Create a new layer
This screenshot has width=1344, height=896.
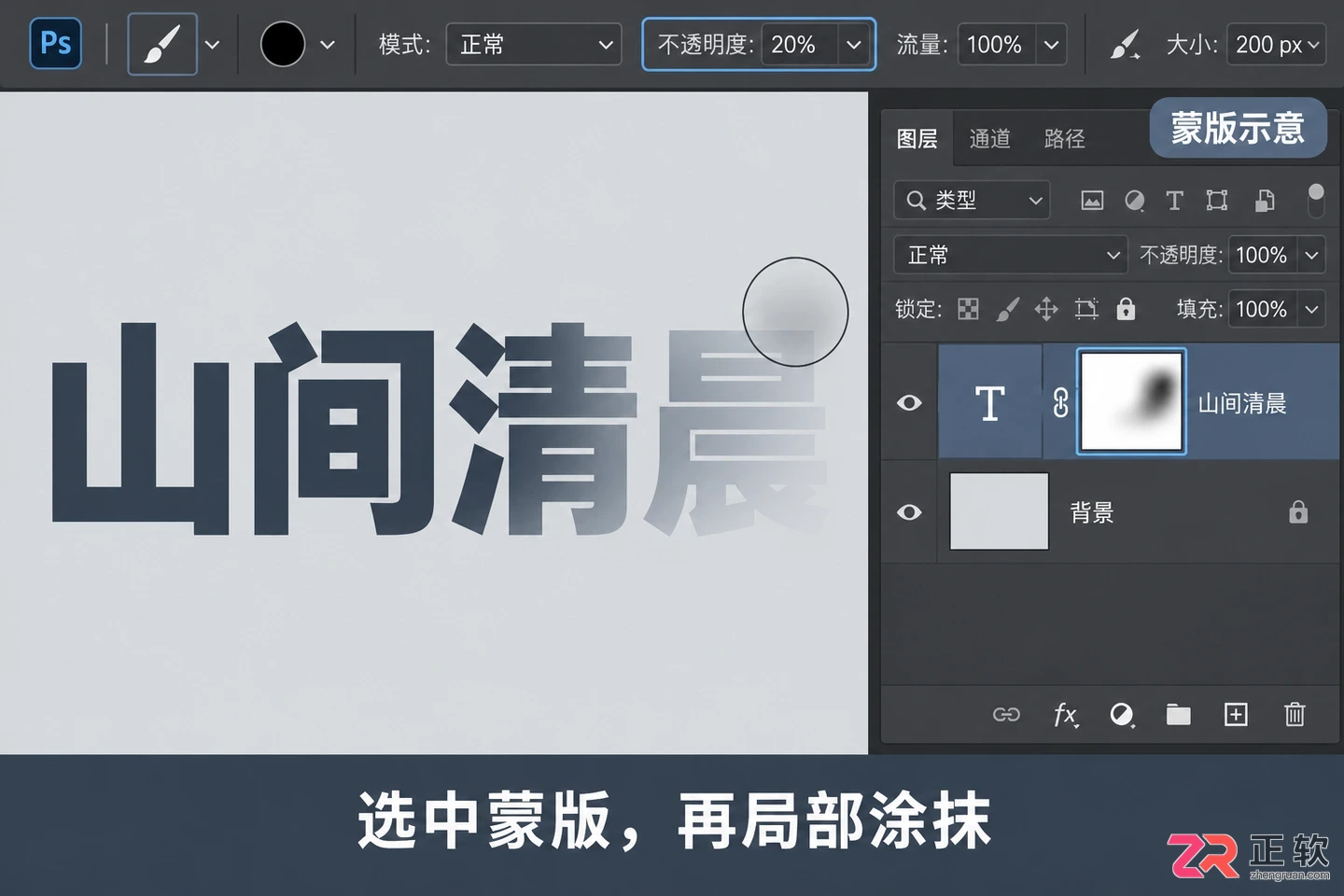[1236, 715]
